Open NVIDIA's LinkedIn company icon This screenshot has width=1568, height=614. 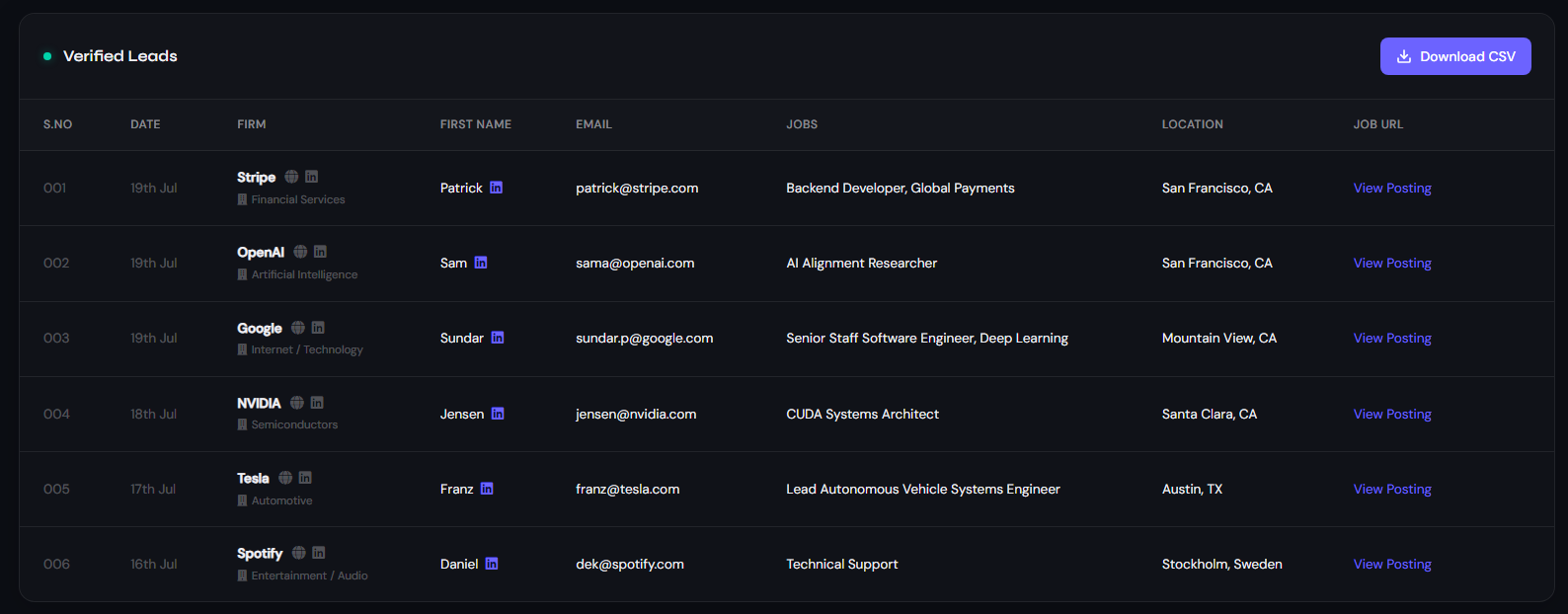pyautogui.click(x=317, y=403)
